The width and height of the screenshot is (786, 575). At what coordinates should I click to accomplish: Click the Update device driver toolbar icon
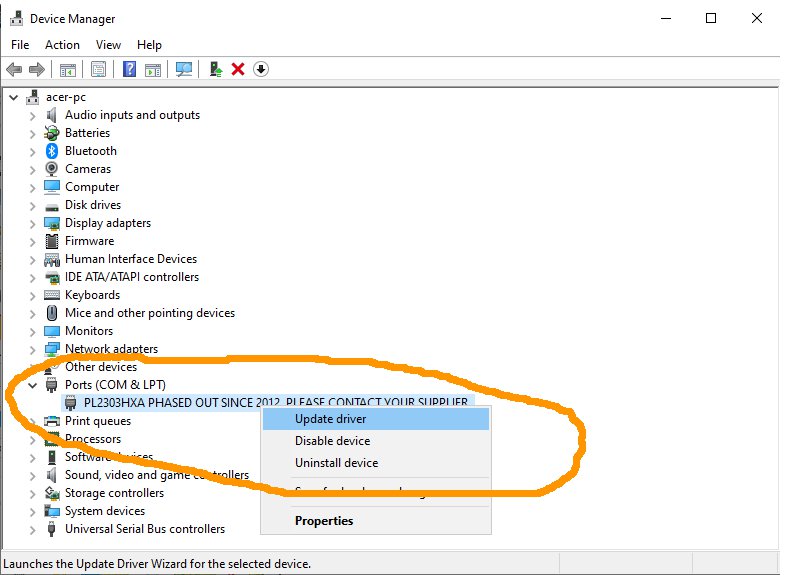[216, 69]
